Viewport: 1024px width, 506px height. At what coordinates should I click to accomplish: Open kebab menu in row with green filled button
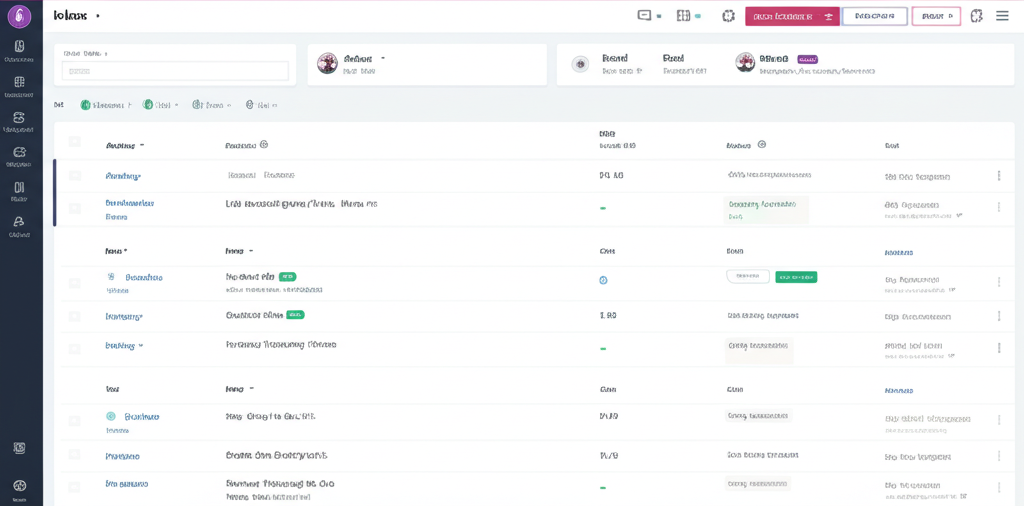(999, 282)
